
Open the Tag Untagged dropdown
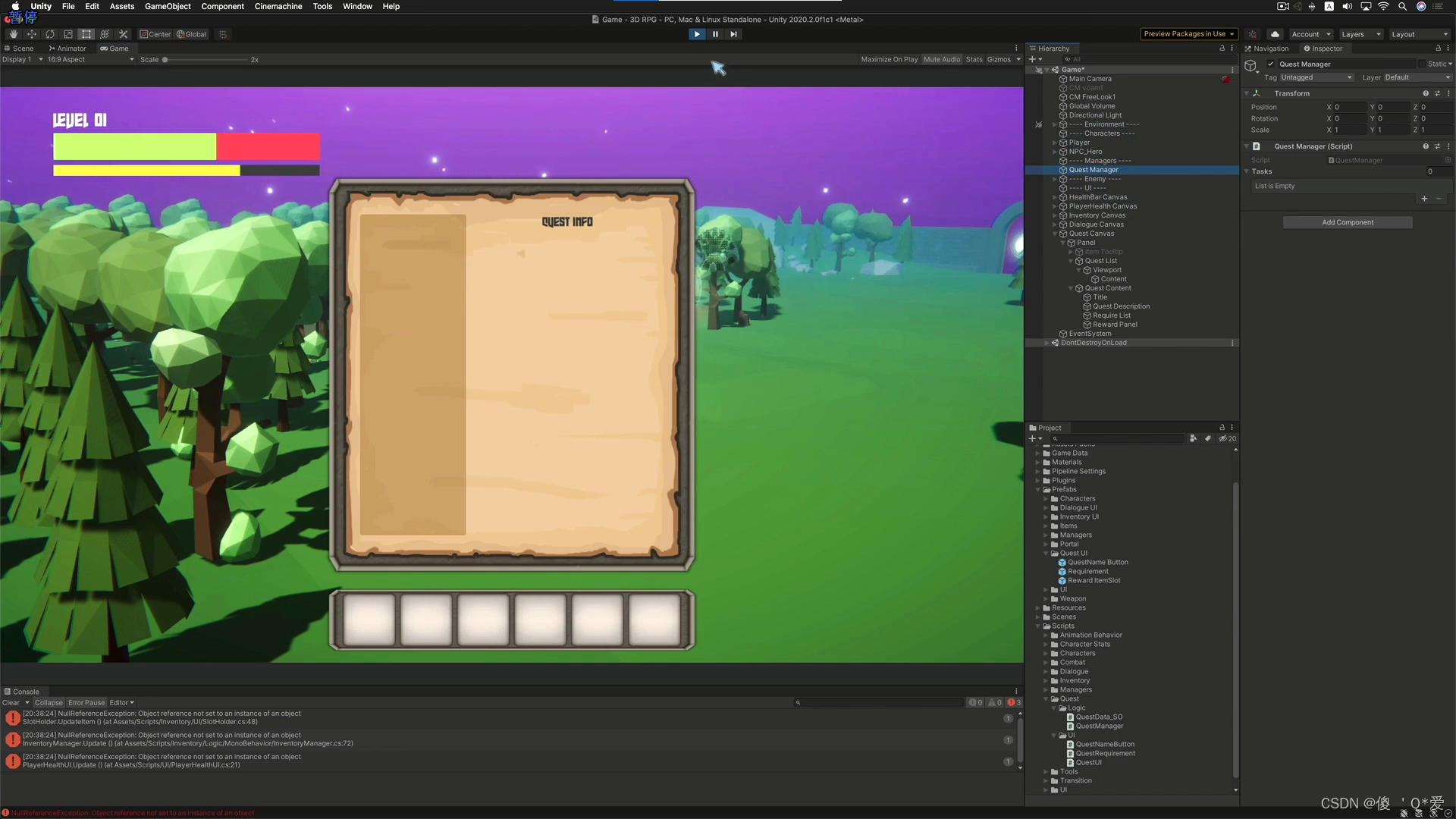click(1316, 77)
